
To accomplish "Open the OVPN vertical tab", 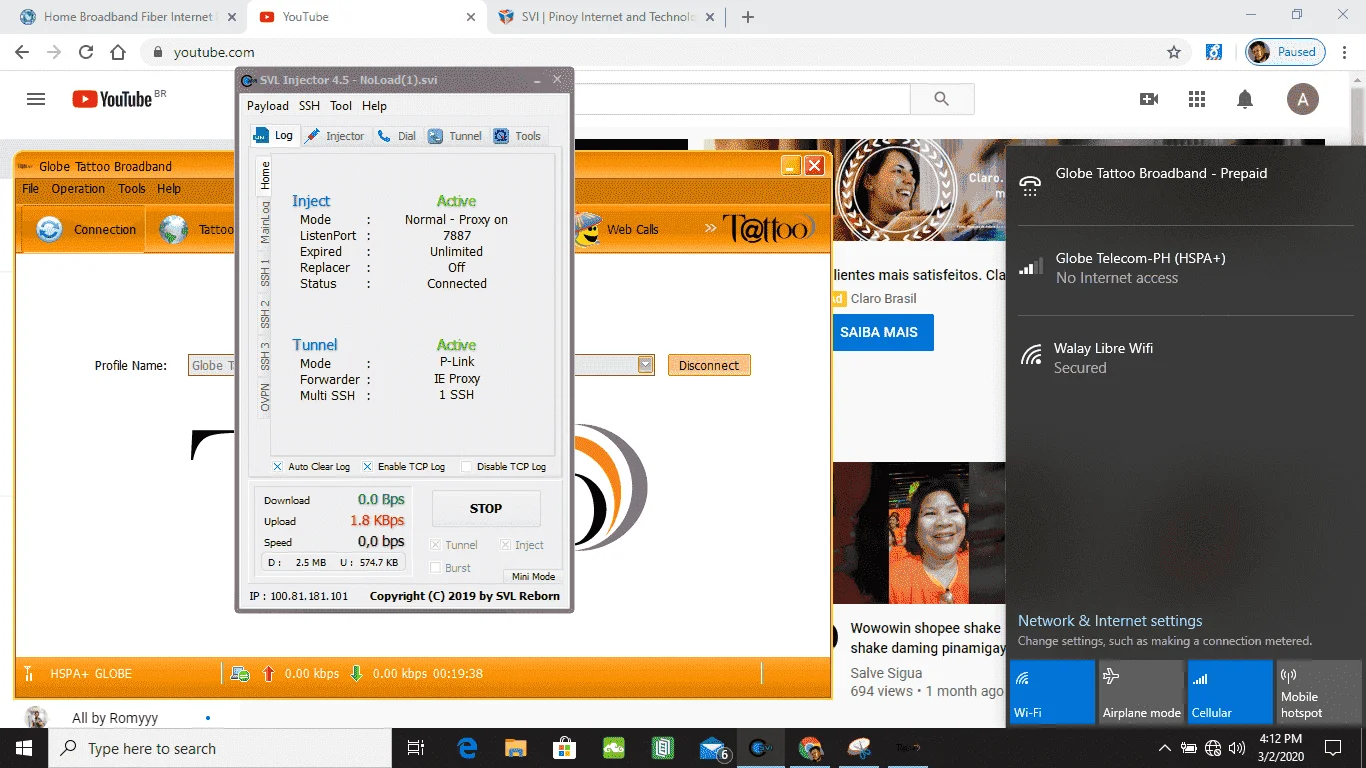I will [x=265, y=397].
